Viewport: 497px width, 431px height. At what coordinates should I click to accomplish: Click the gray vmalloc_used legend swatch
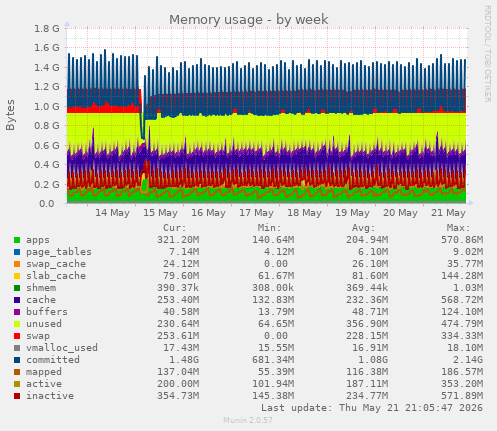pyautogui.click(x=17, y=348)
